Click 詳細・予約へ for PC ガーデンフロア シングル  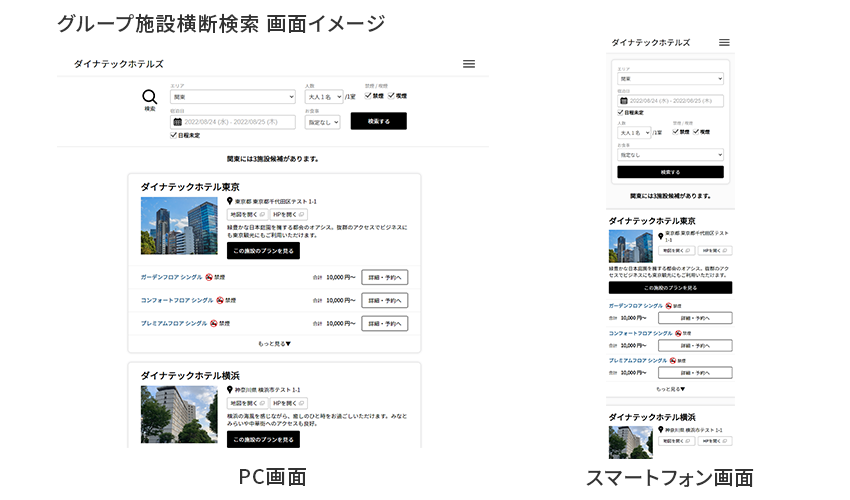tap(385, 277)
